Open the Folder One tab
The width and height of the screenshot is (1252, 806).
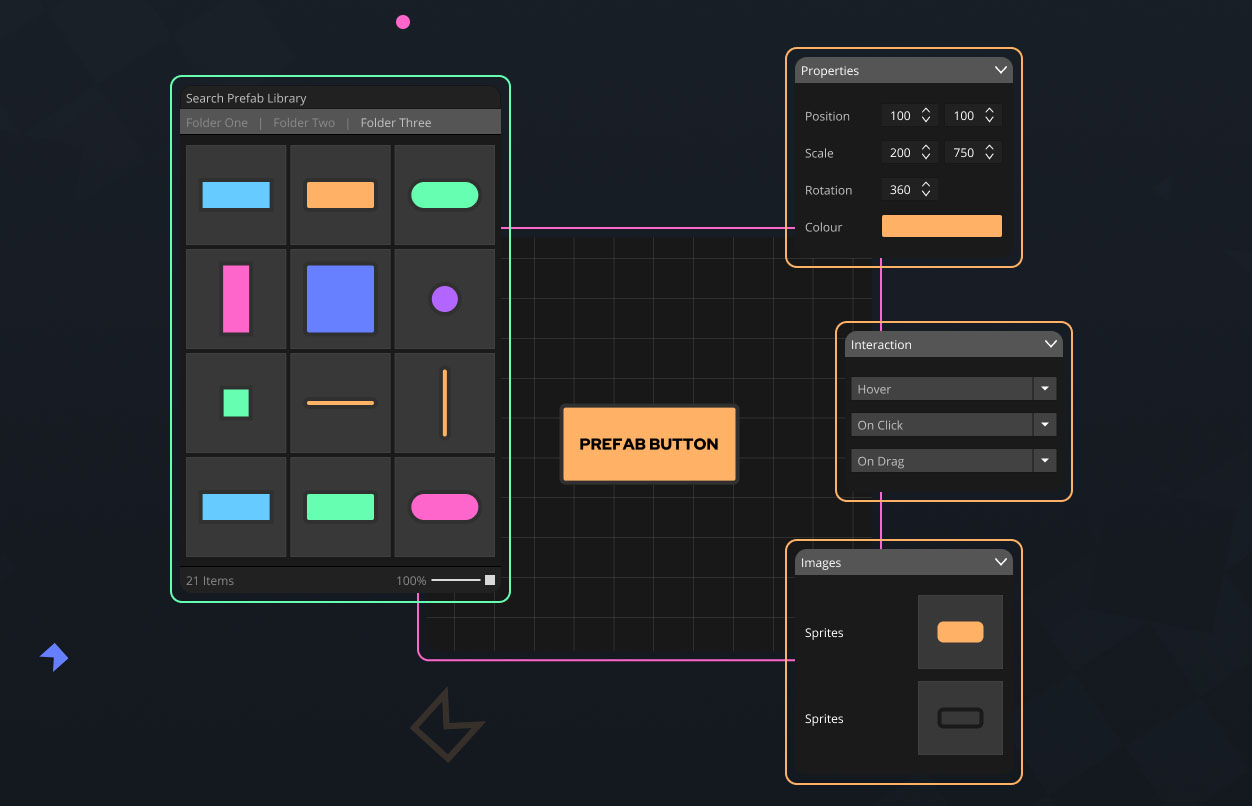pos(217,123)
